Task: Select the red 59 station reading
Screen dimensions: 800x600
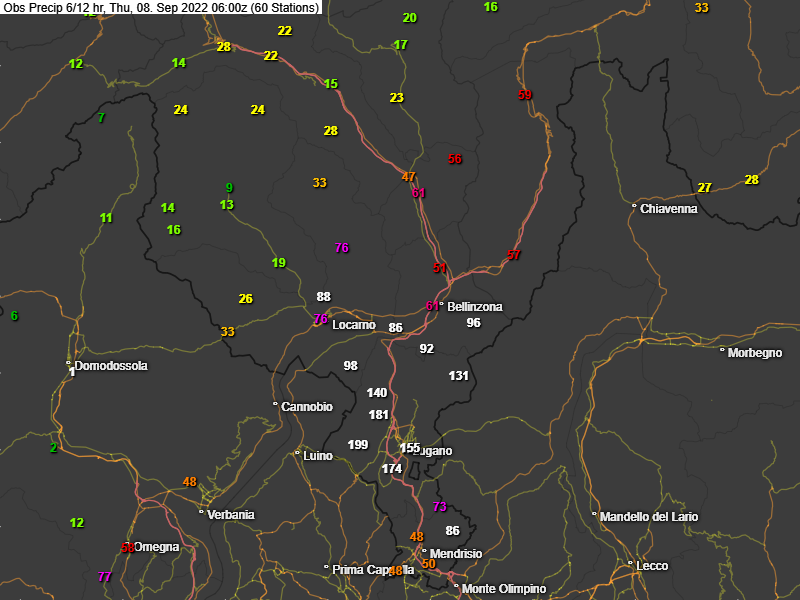Action: coord(525,95)
